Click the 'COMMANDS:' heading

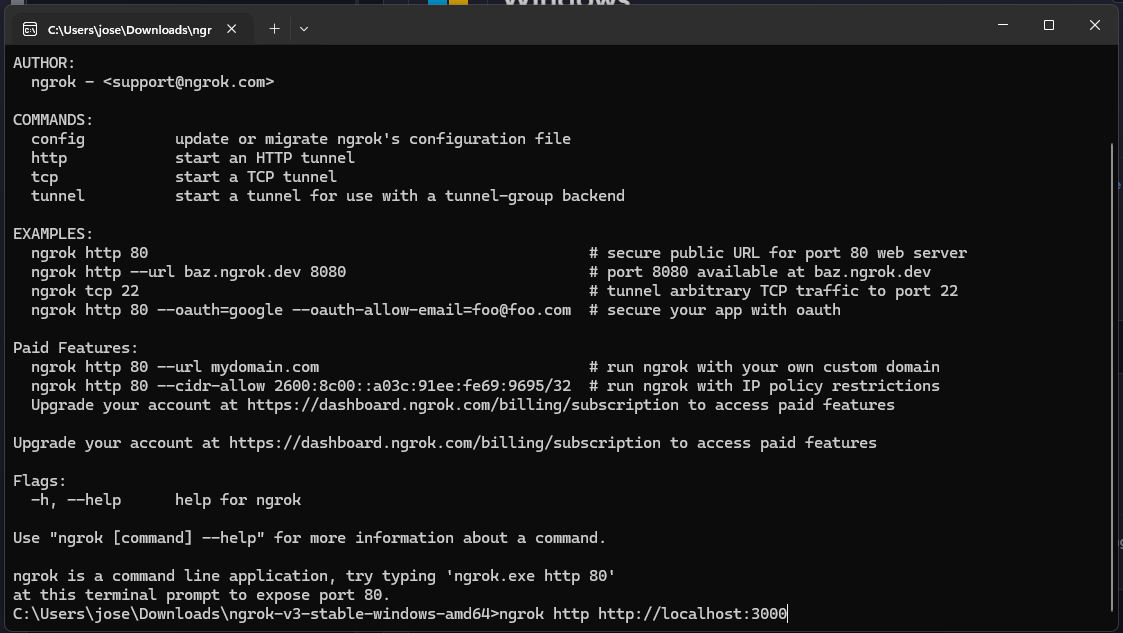coord(53,120)
